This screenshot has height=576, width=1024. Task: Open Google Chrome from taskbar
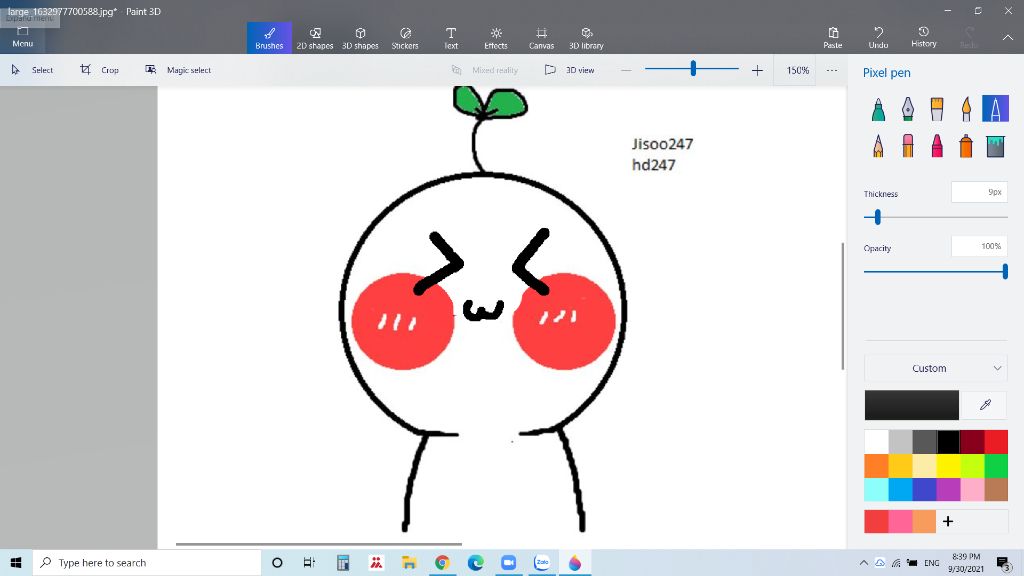(x=442, y=562)
